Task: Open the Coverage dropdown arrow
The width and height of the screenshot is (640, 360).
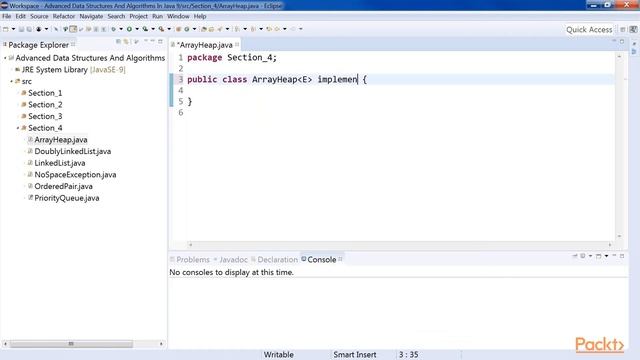Action: click(153, 29)
